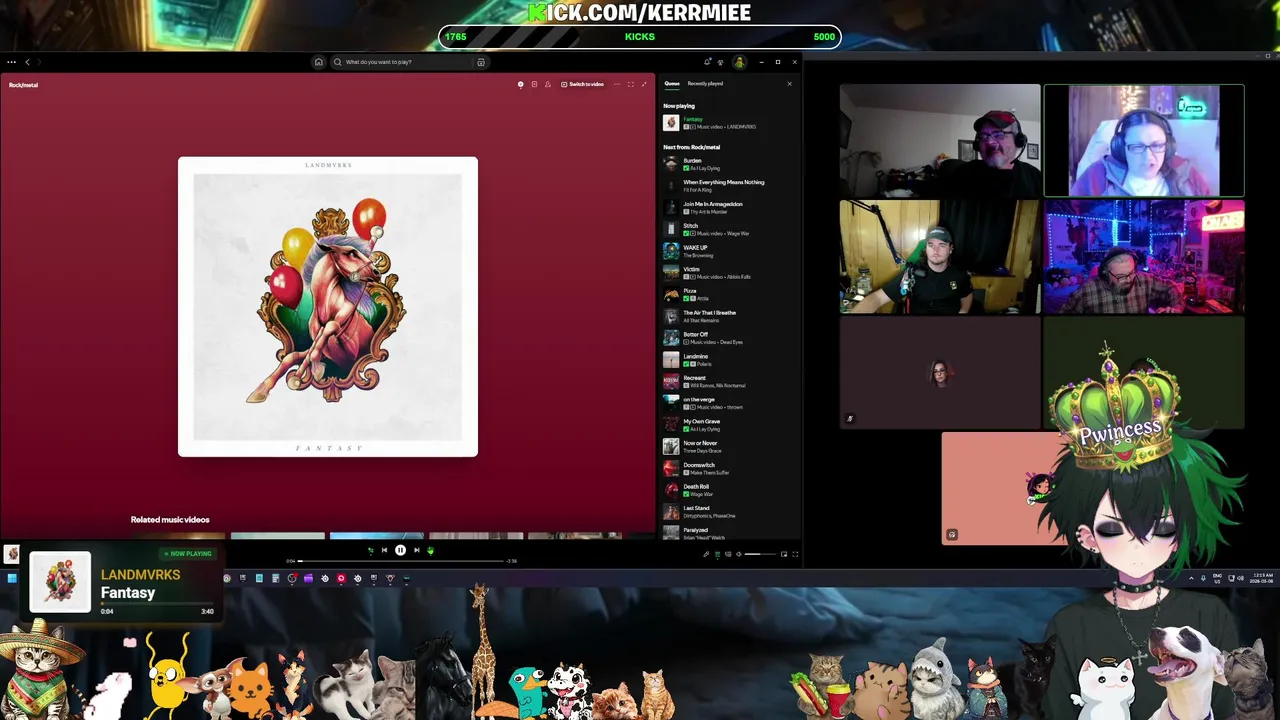Open the What's New notification bell
The image size is (1280, 720).
click(707, 62)
